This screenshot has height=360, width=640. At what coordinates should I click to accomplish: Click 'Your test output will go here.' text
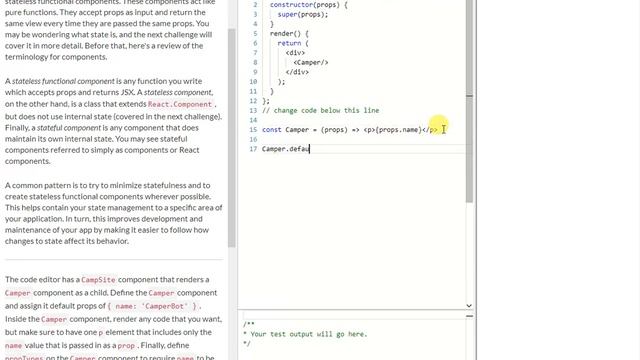[309, 334]
